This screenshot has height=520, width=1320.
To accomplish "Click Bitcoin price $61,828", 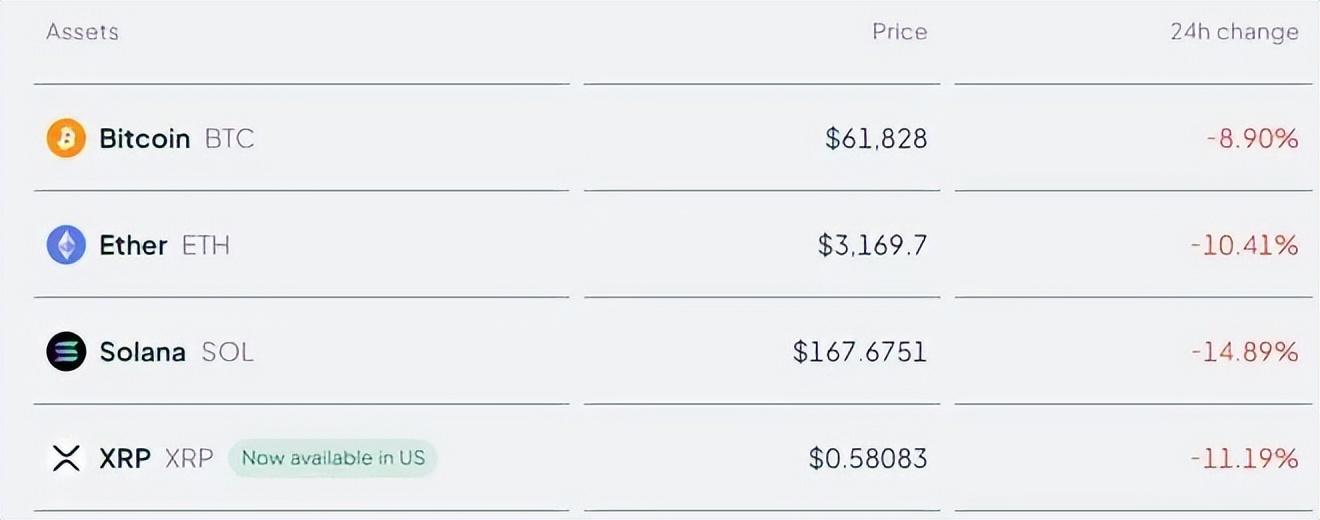I will 876,138.
